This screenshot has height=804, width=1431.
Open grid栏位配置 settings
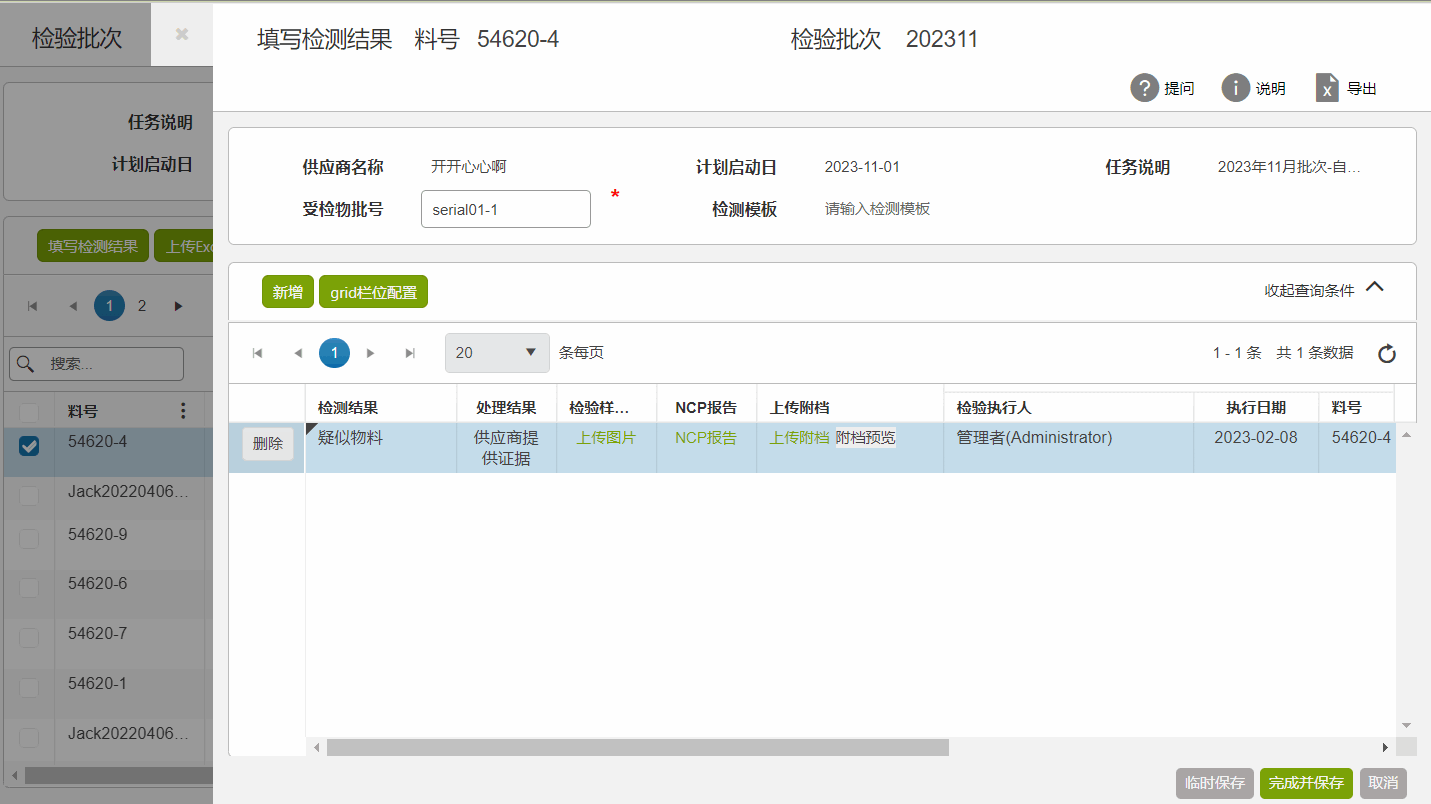coord(373,292)
